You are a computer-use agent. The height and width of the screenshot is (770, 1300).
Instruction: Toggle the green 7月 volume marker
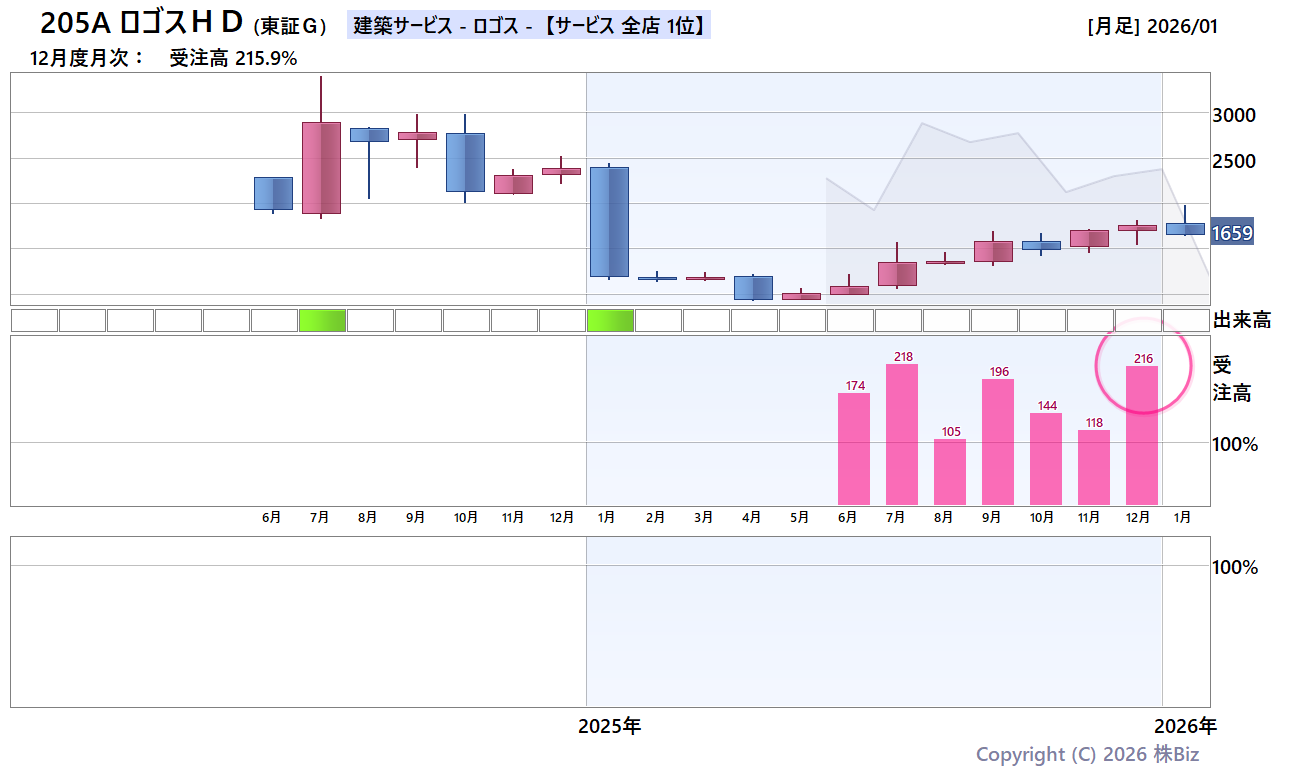(322, 320)
